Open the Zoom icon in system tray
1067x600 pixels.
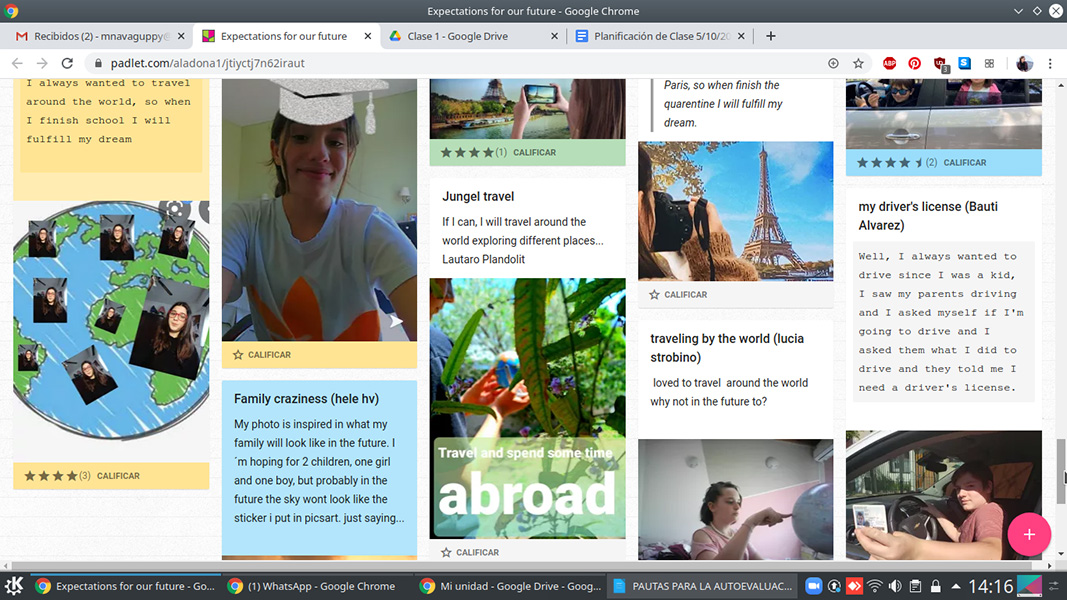(x=814, y=586)
